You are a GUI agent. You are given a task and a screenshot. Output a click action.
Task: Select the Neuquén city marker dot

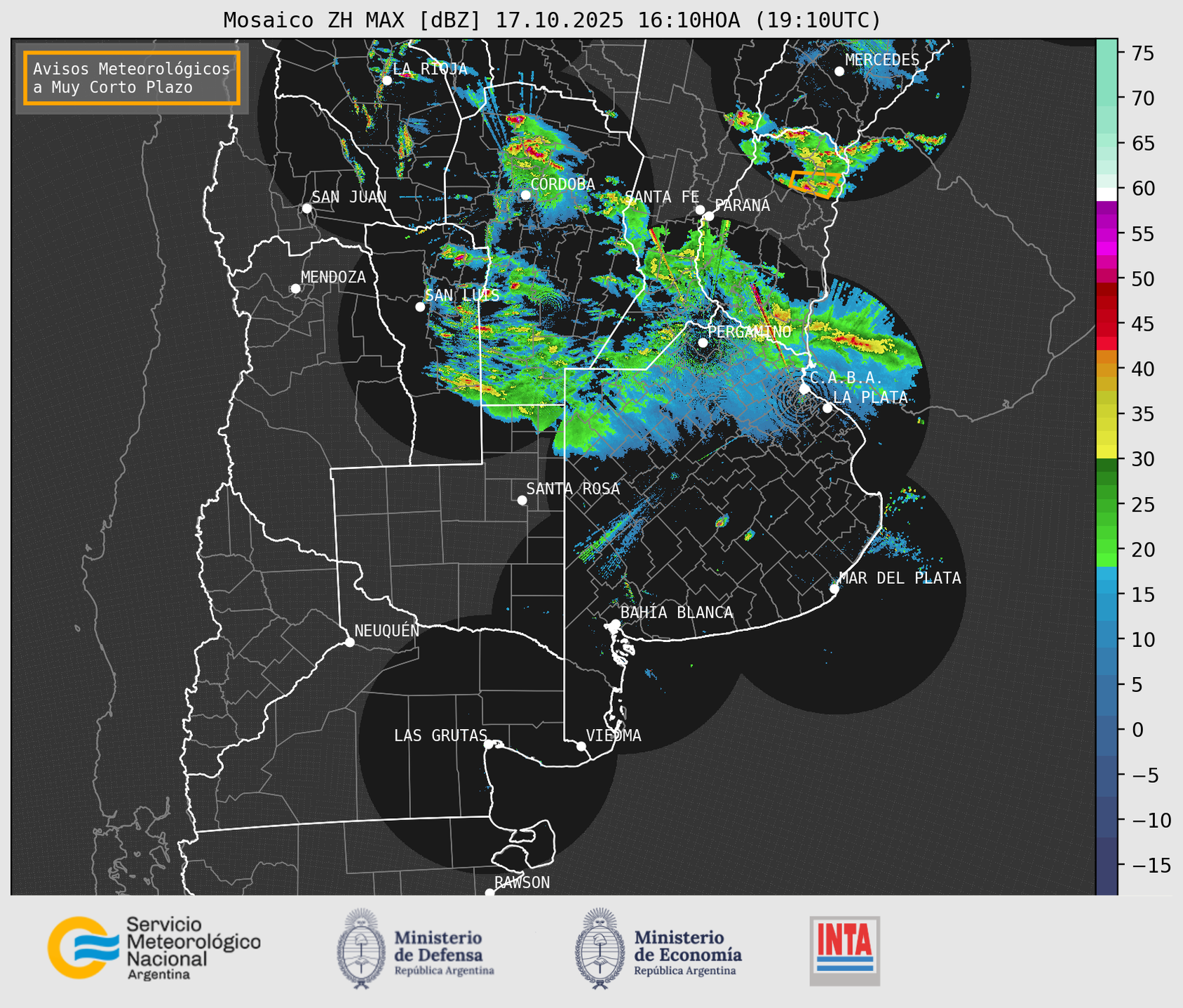pos(350,642)
